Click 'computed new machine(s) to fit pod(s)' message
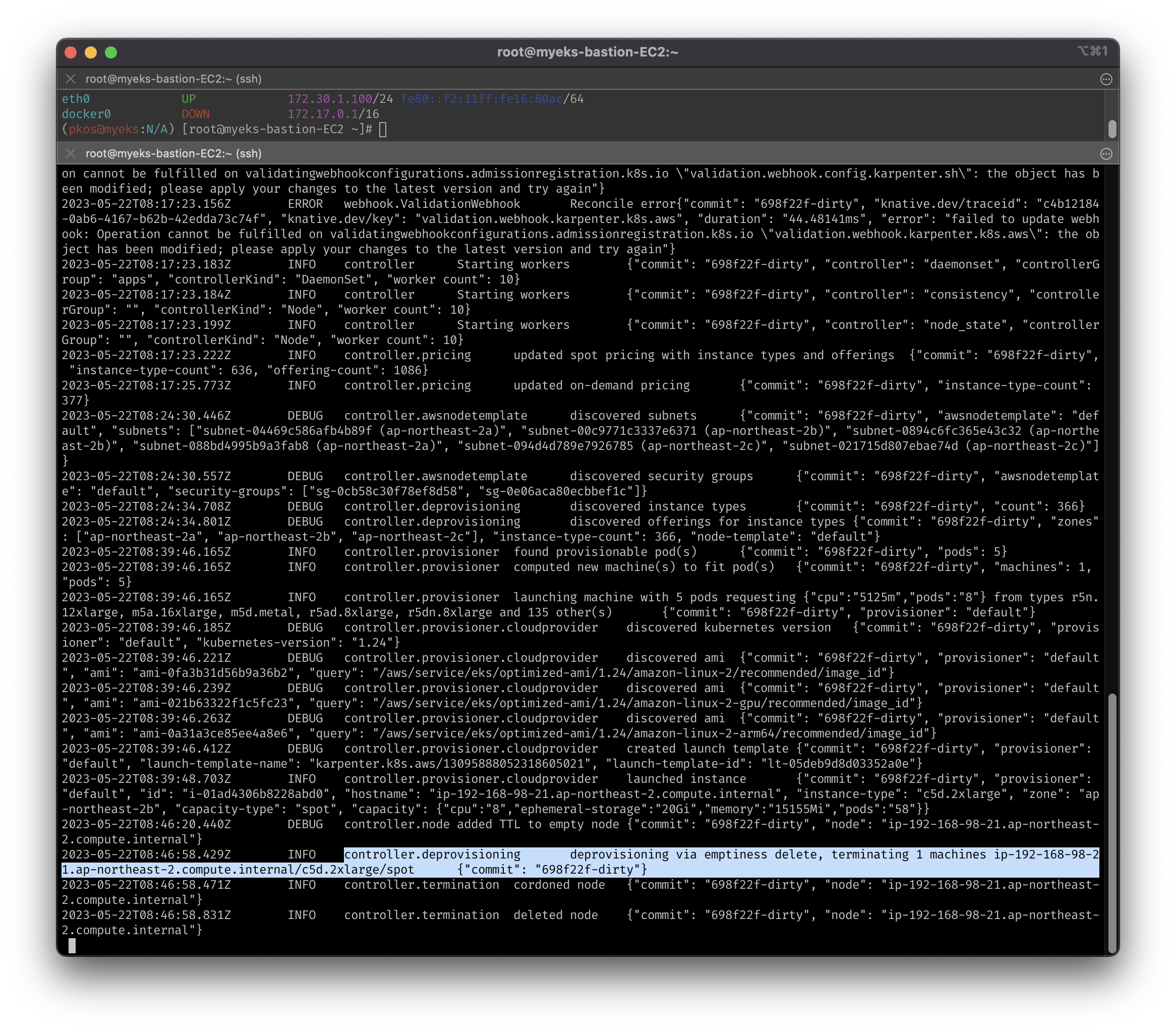Image resolution: width=1176 pixels, height=1031 pixels. pyautogui.click(x=644, y=567)
